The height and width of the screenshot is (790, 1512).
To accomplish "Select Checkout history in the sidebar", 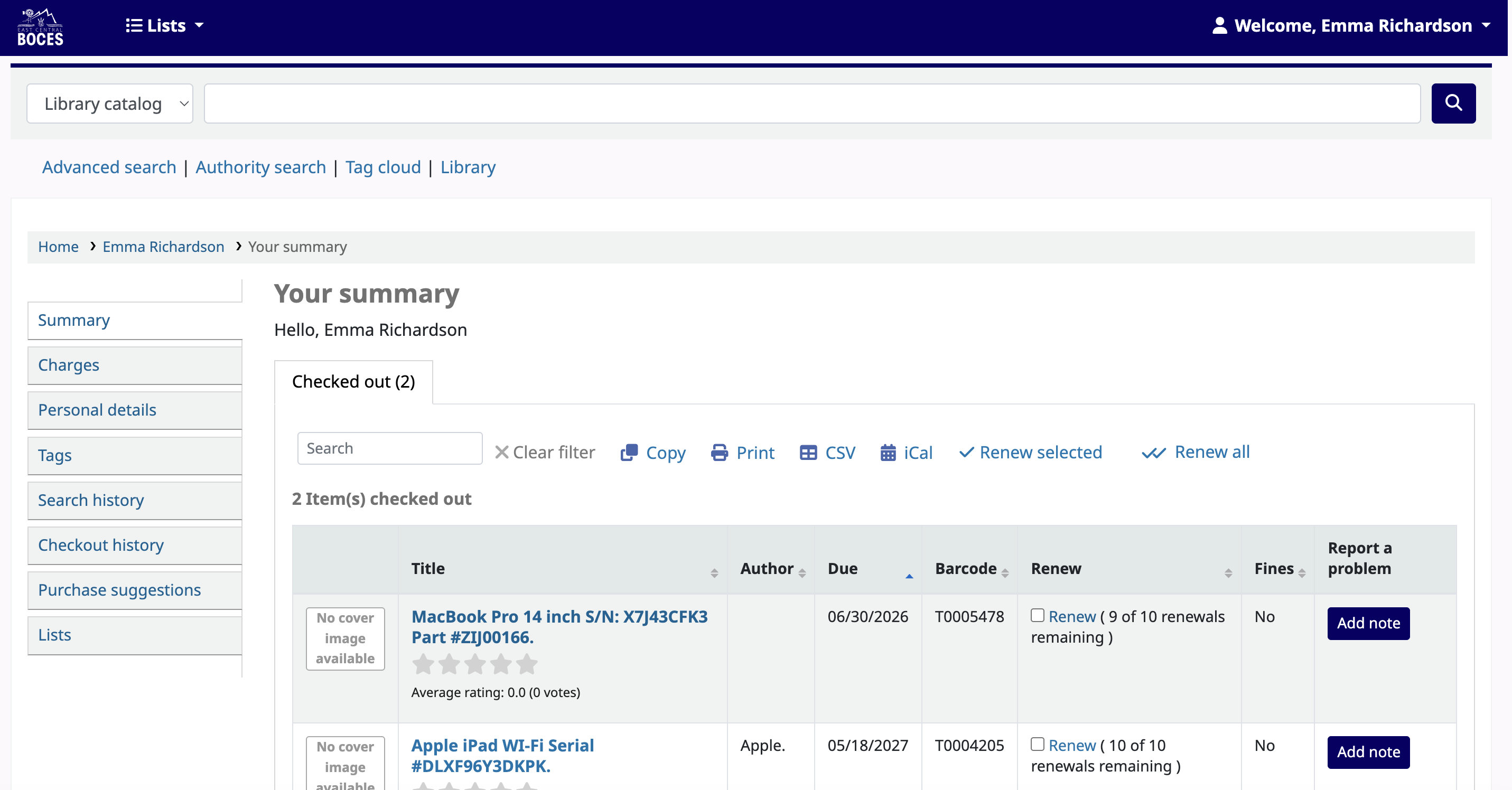I will click(100, 545).
